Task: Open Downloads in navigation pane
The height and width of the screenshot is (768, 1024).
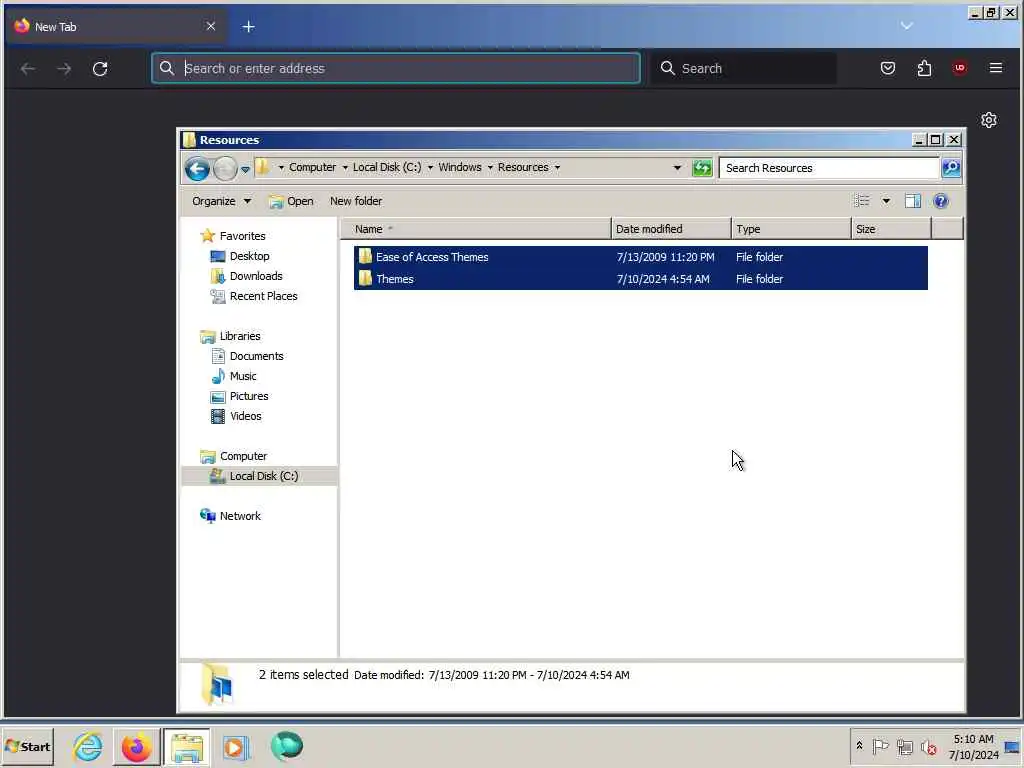Action: pos(256,276)
